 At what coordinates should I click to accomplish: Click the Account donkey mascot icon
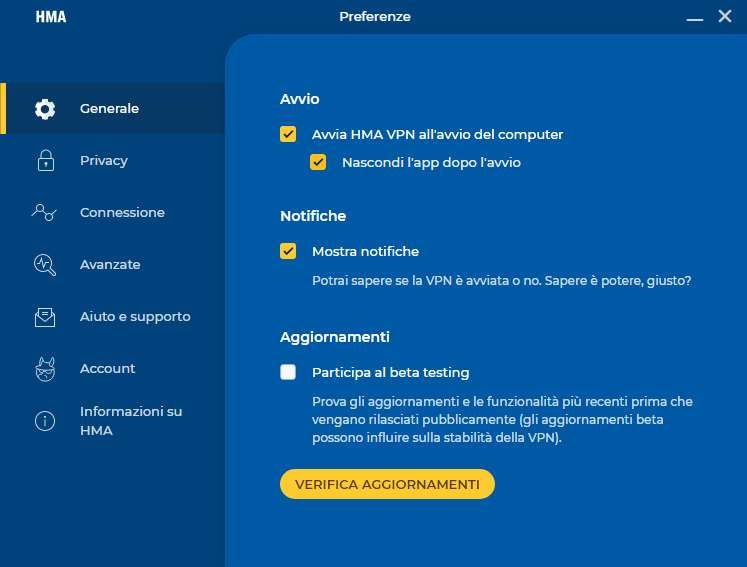click(45, 369)
